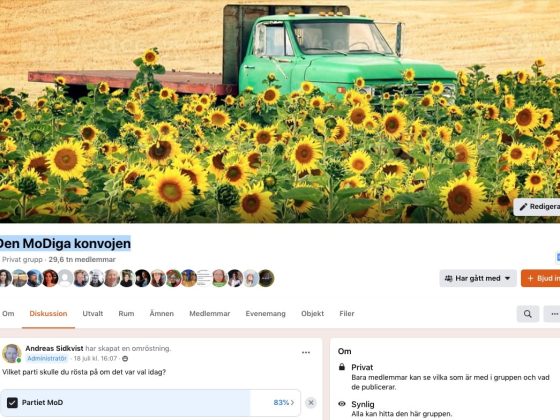Click the pencil Redigera button on cover photo
The height and width of the screenshot is (420, 560).
[537, 207]
